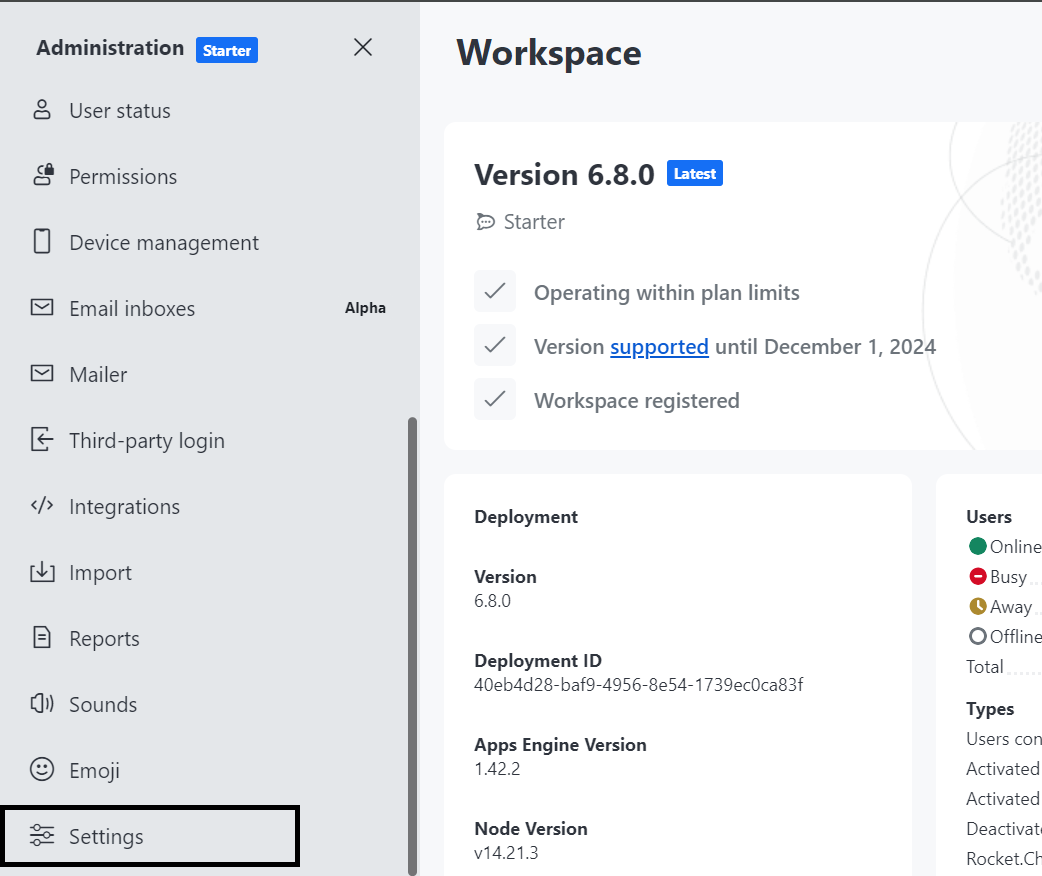Click Apps Engine Version value 1.42.2
The height and width of the screenshot is (876, 1042).
pyautogui.click(x=497, y=769)
